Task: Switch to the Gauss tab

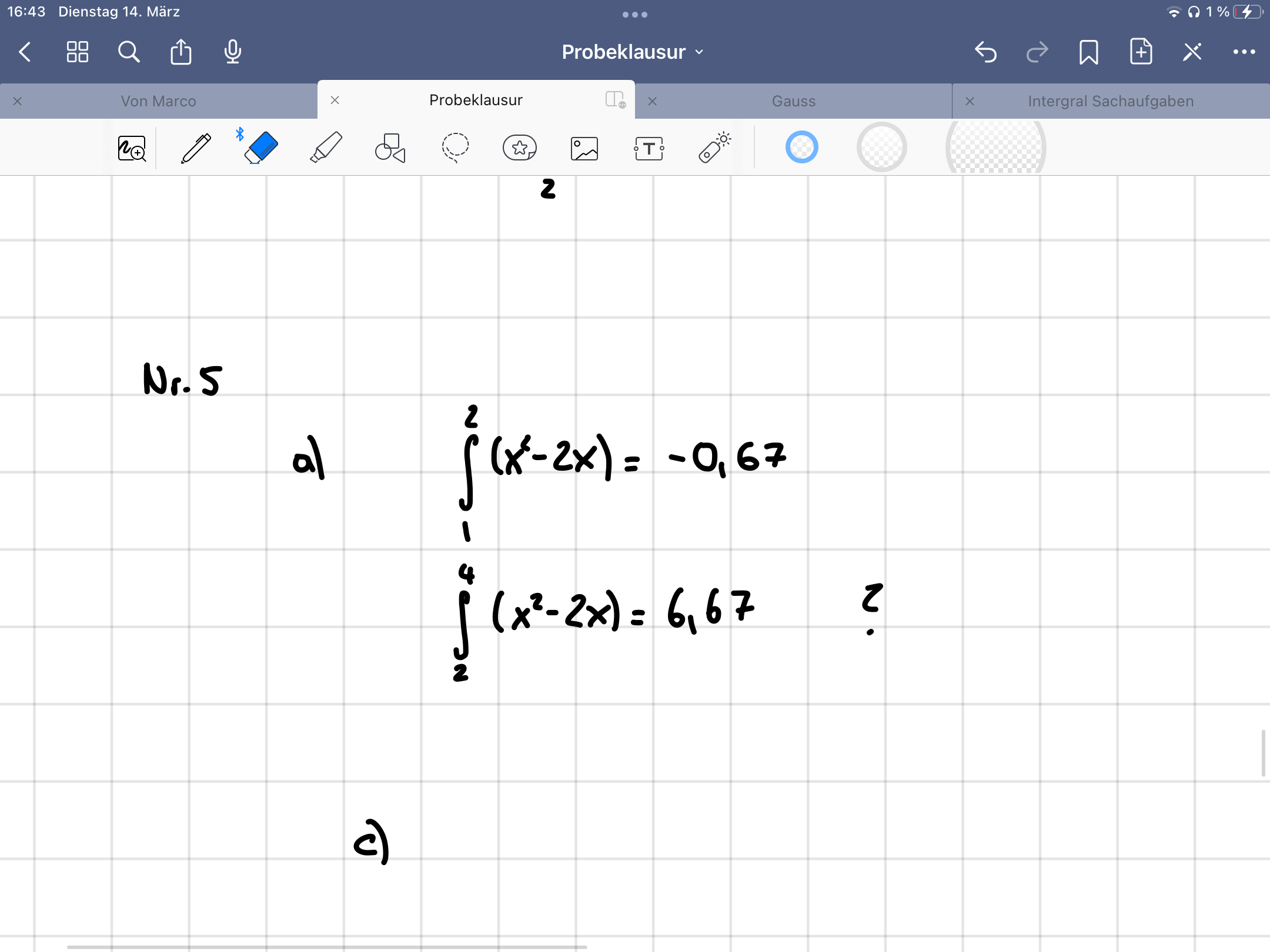Action: 793,101
